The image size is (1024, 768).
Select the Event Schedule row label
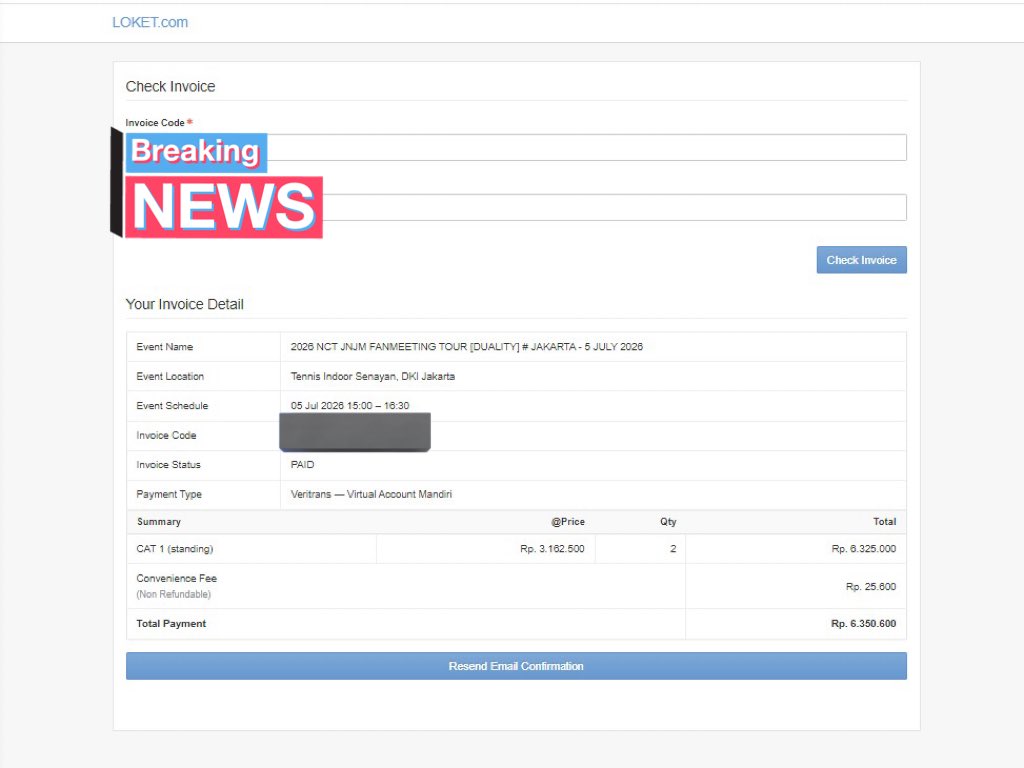click(x=172, y=406)
